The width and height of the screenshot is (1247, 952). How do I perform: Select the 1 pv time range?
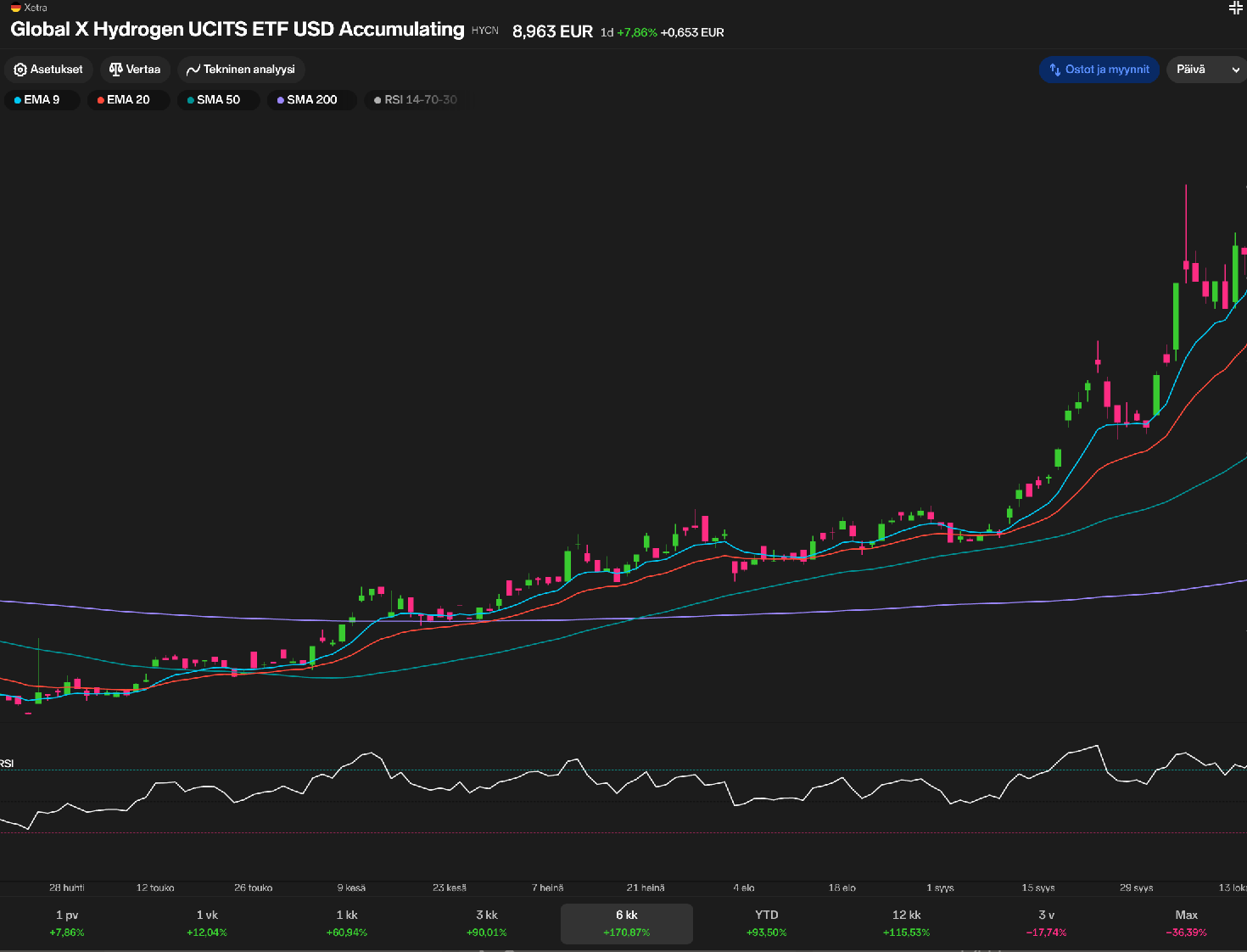67,923
